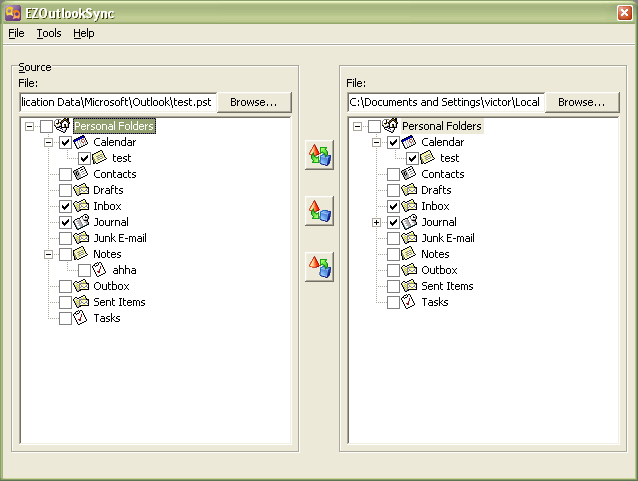Click the right pane Personal Folders house icon
Image resolution: width=638 pixels, height=481 pixels.
390,125
